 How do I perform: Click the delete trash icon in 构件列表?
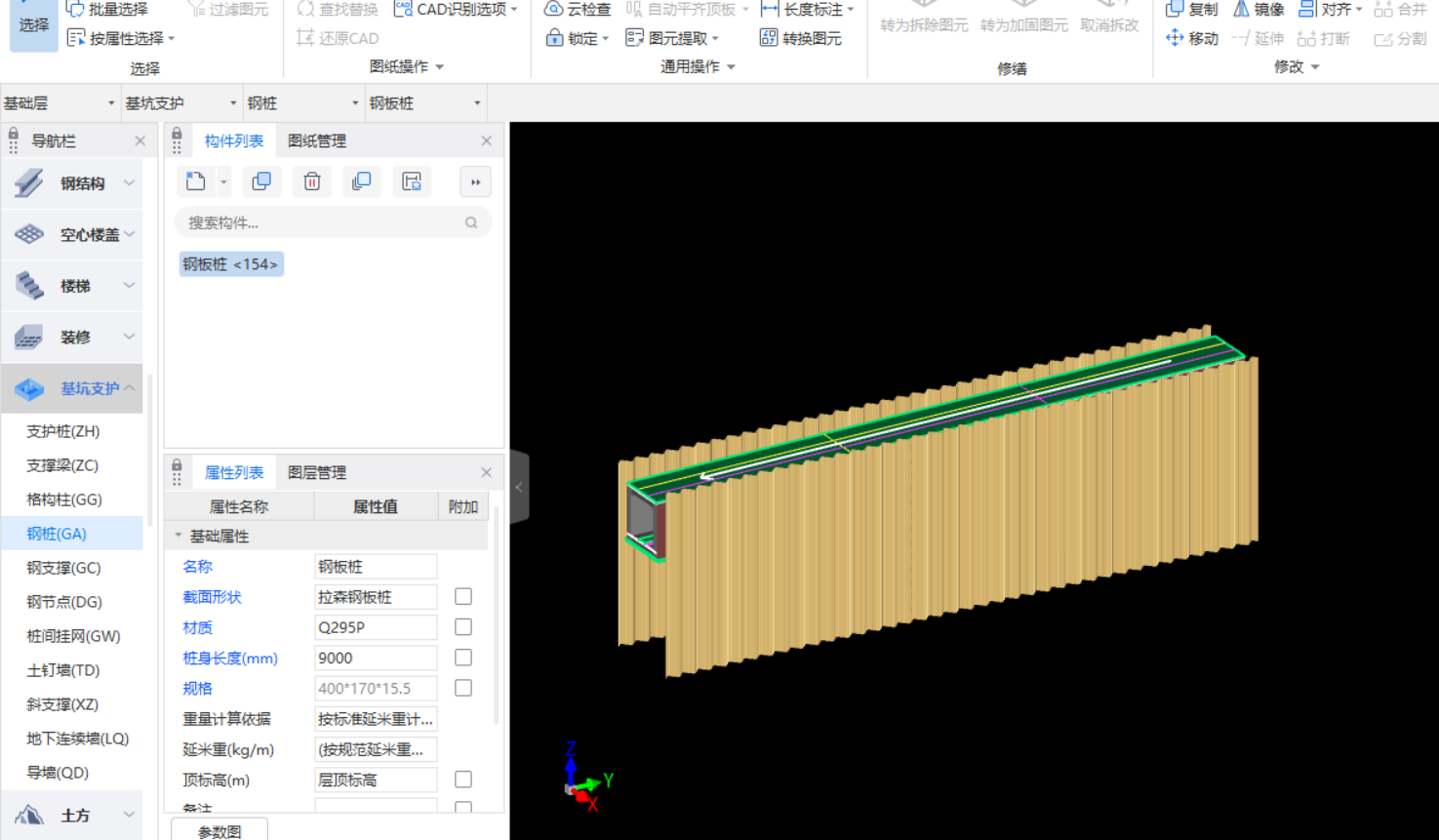click(x=312, y=181)
